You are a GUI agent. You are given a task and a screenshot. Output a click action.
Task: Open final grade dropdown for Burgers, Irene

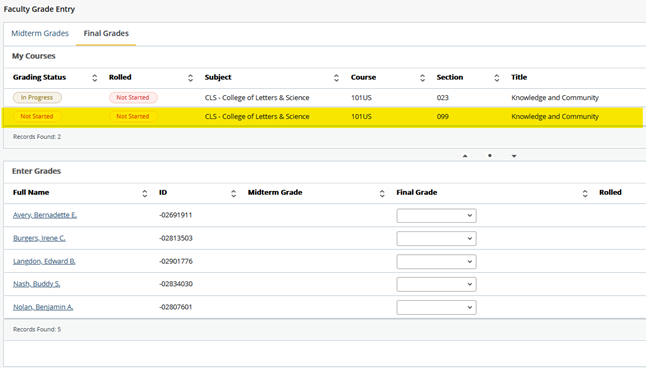coord(436,239)
